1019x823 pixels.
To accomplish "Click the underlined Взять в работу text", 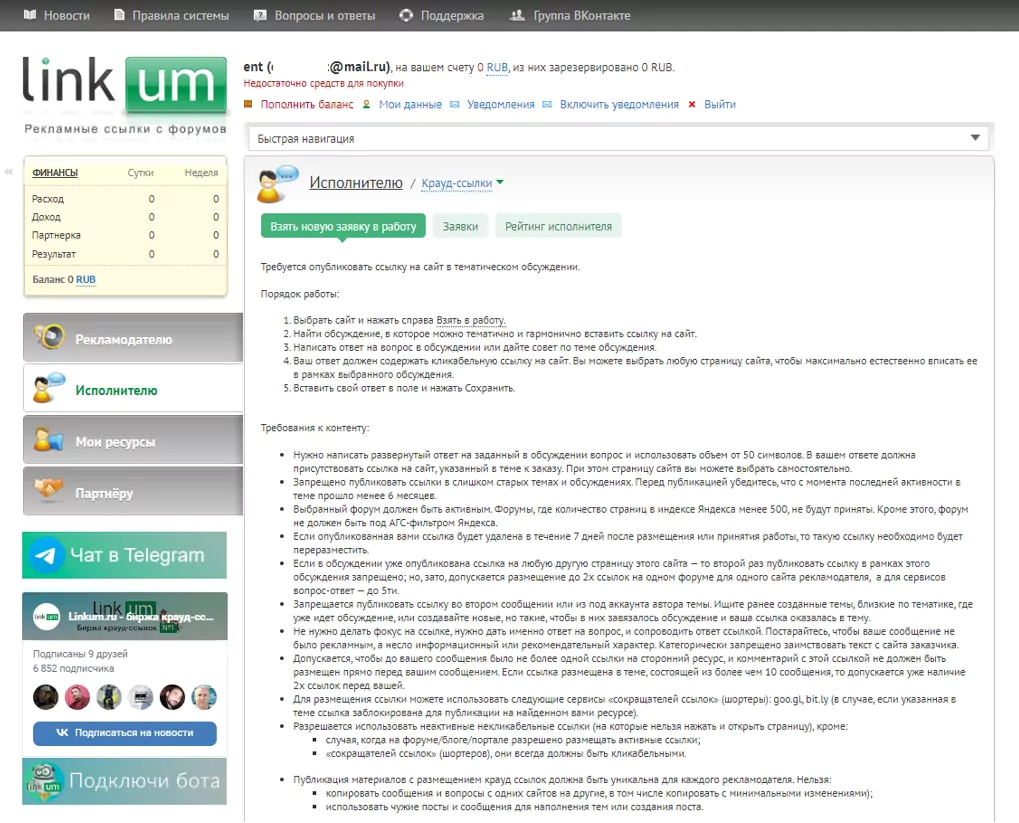I will pyautogui.click(x=471, y=320).
